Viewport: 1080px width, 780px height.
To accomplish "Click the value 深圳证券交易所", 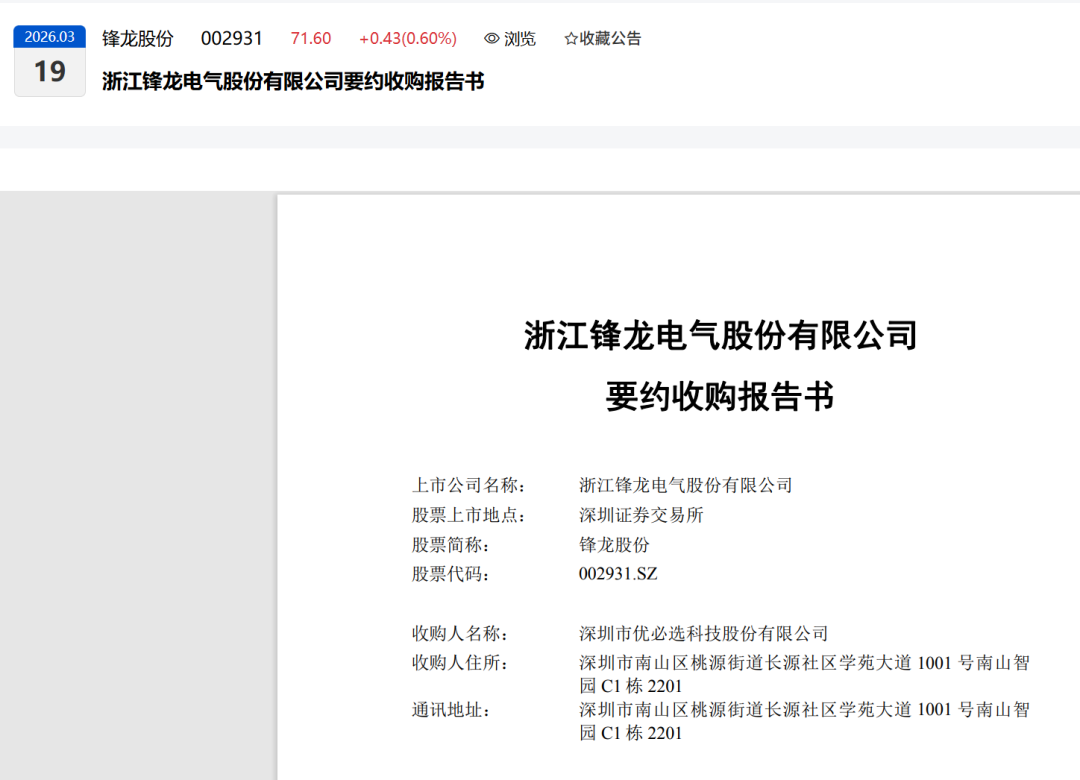I will 641,515.
